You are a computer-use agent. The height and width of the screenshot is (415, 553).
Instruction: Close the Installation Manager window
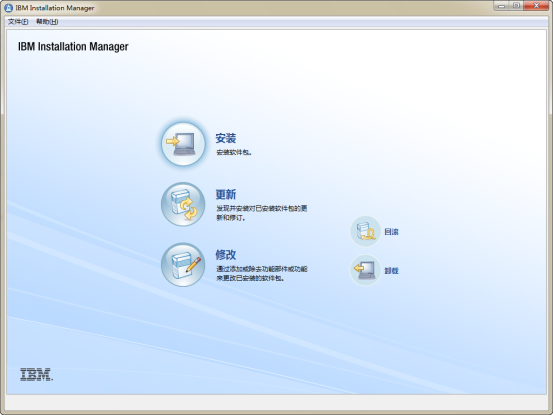click(536, 6)
